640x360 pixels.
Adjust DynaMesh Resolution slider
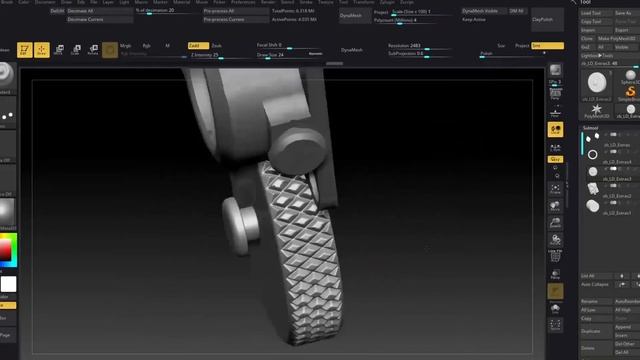419,46
